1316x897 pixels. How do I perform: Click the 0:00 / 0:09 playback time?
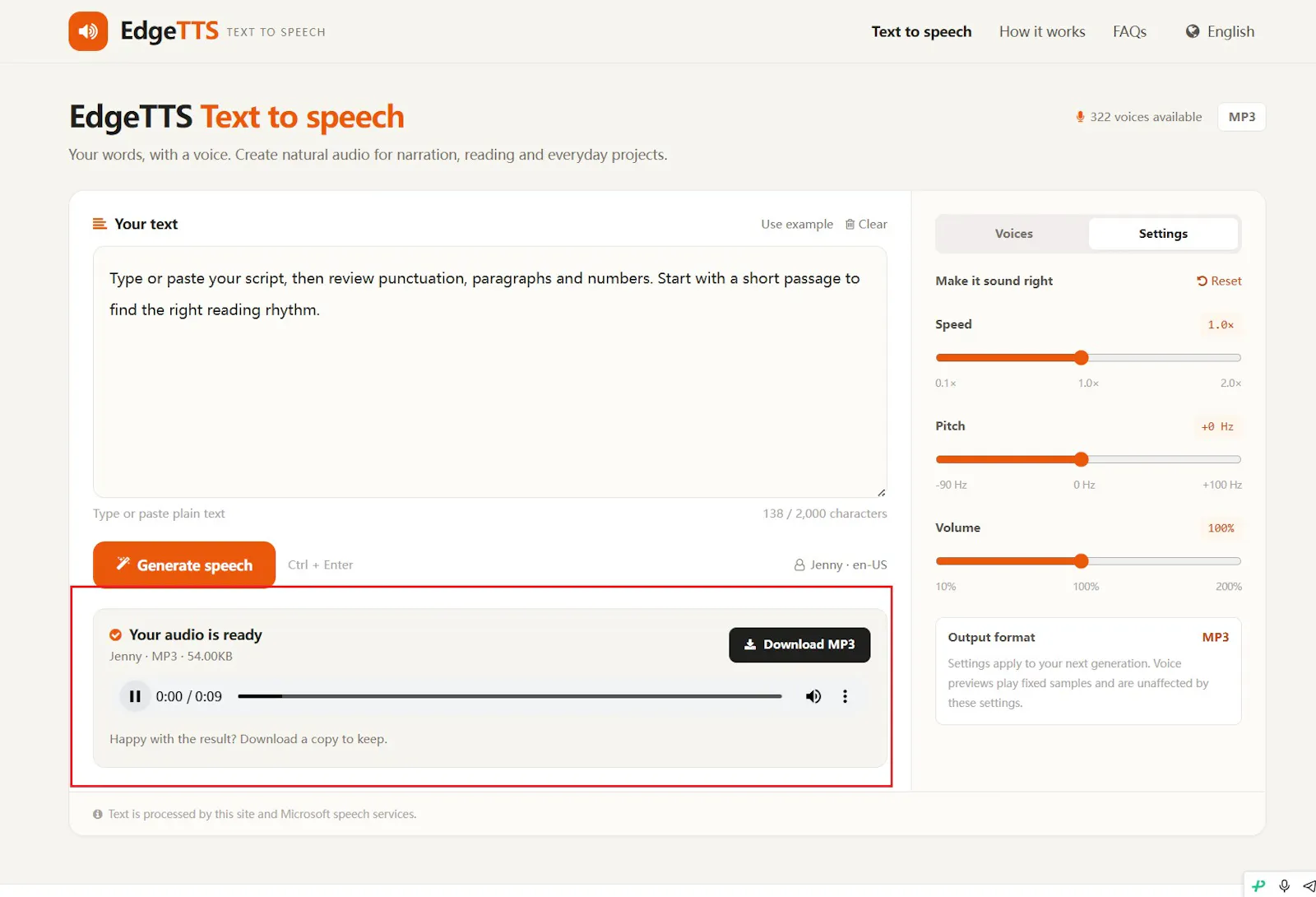click(x=189, y=696)
